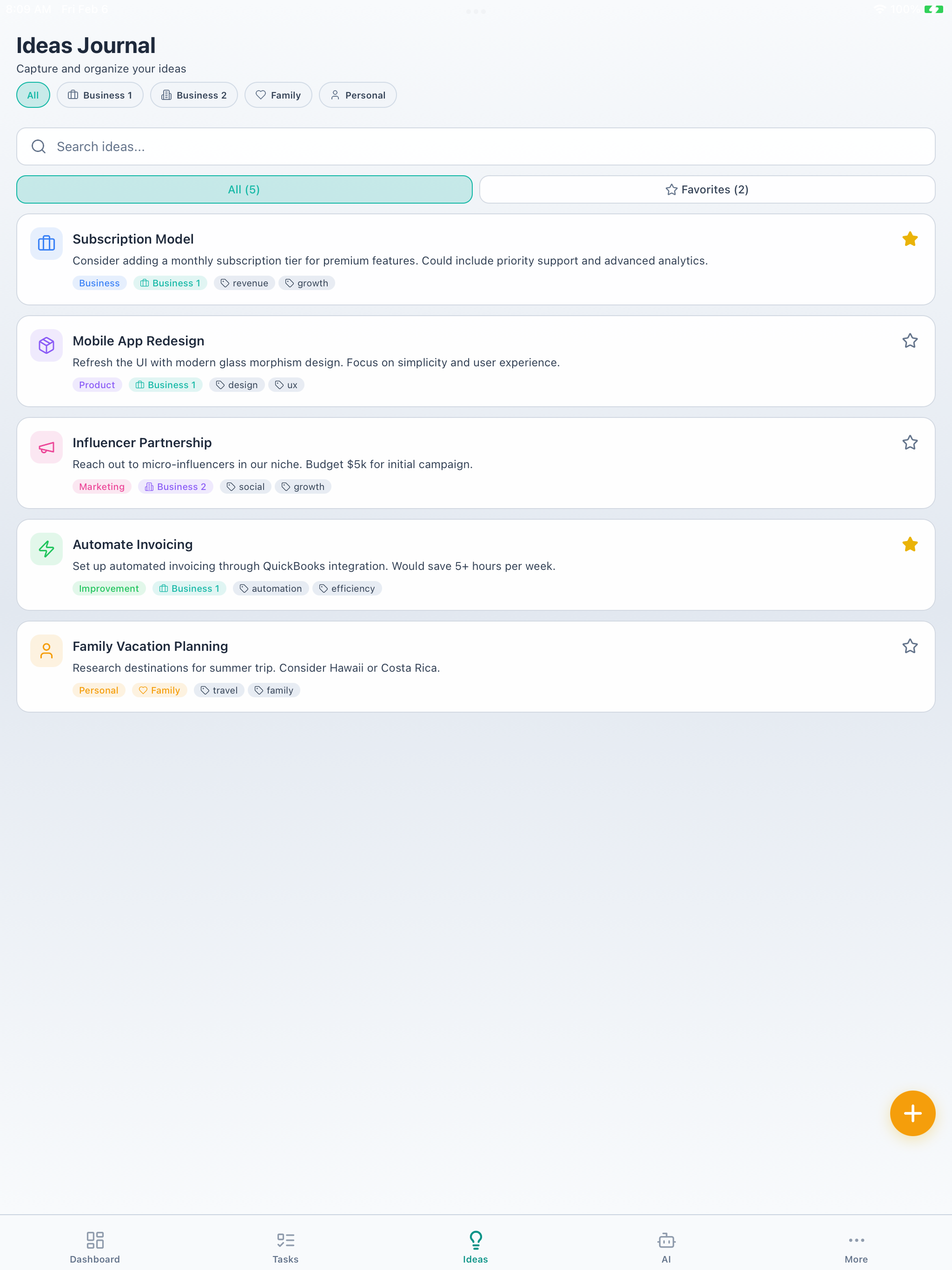Image resolution: width=952 pixels, height=1270 pixels.
Task: Click the Marketing category tag
Action: [x=102, y=486]
